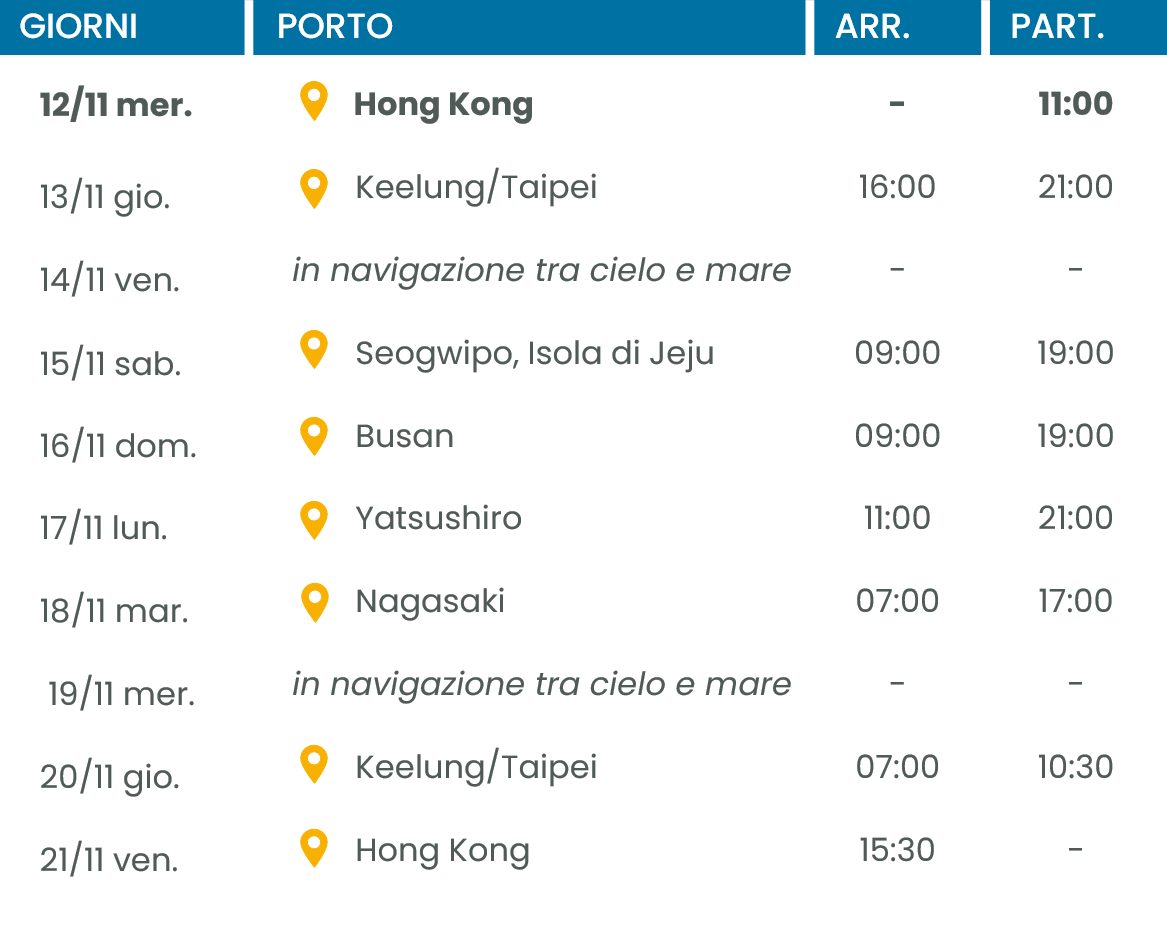This screenshot has height=927, width=1167.
Task: Open the Busan port name
Action: 404,436
